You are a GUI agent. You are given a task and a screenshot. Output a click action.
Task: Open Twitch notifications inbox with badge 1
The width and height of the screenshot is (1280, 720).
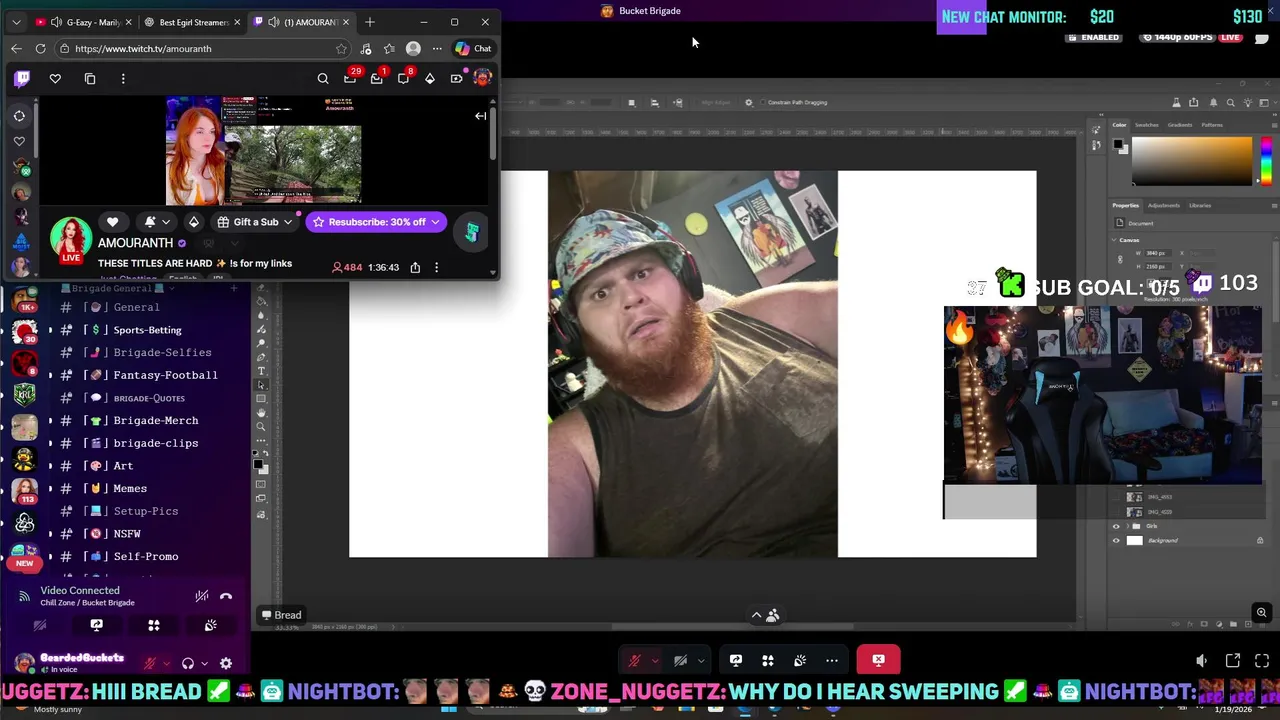(x=377, y=78)
